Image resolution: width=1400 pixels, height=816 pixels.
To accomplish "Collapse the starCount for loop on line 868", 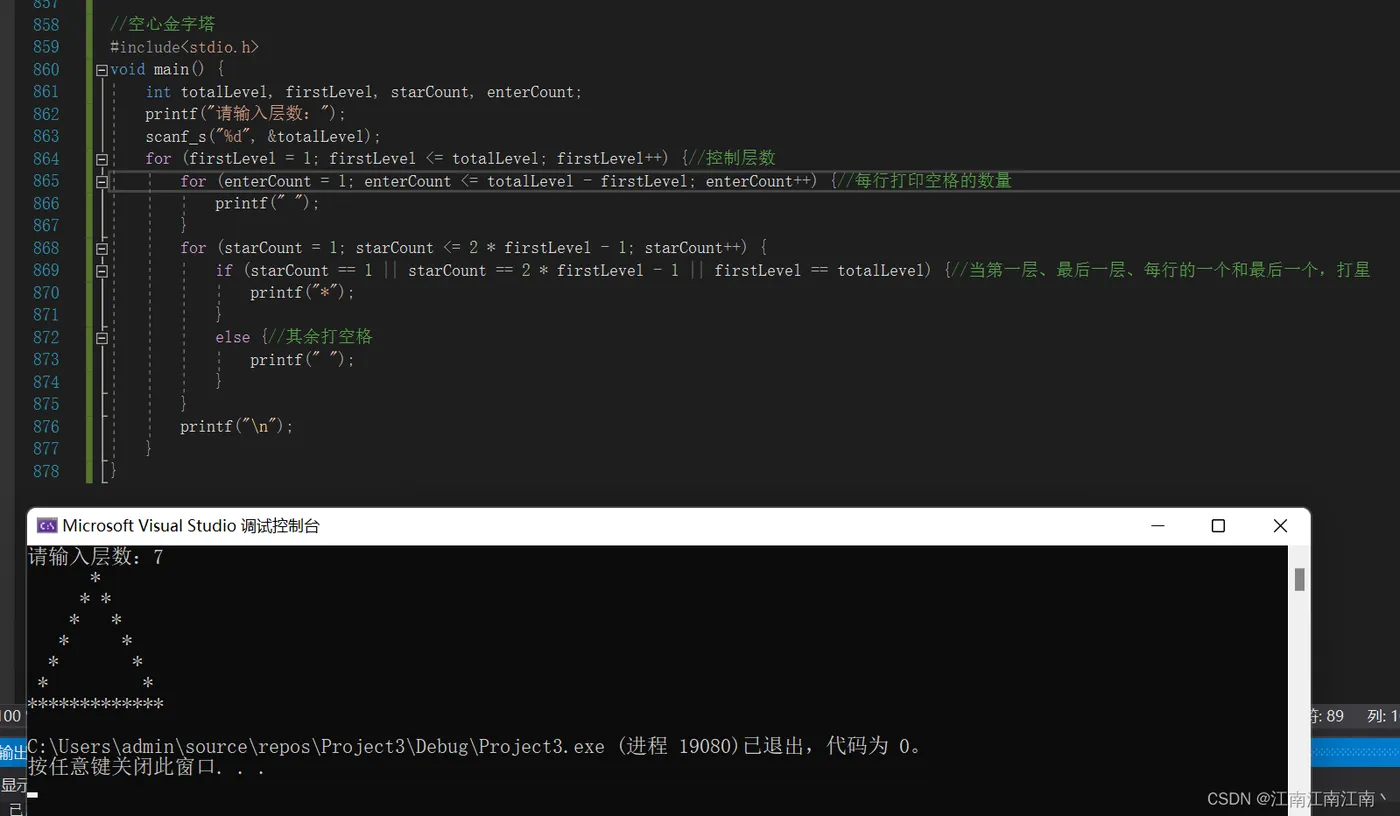I will point(102,248).
